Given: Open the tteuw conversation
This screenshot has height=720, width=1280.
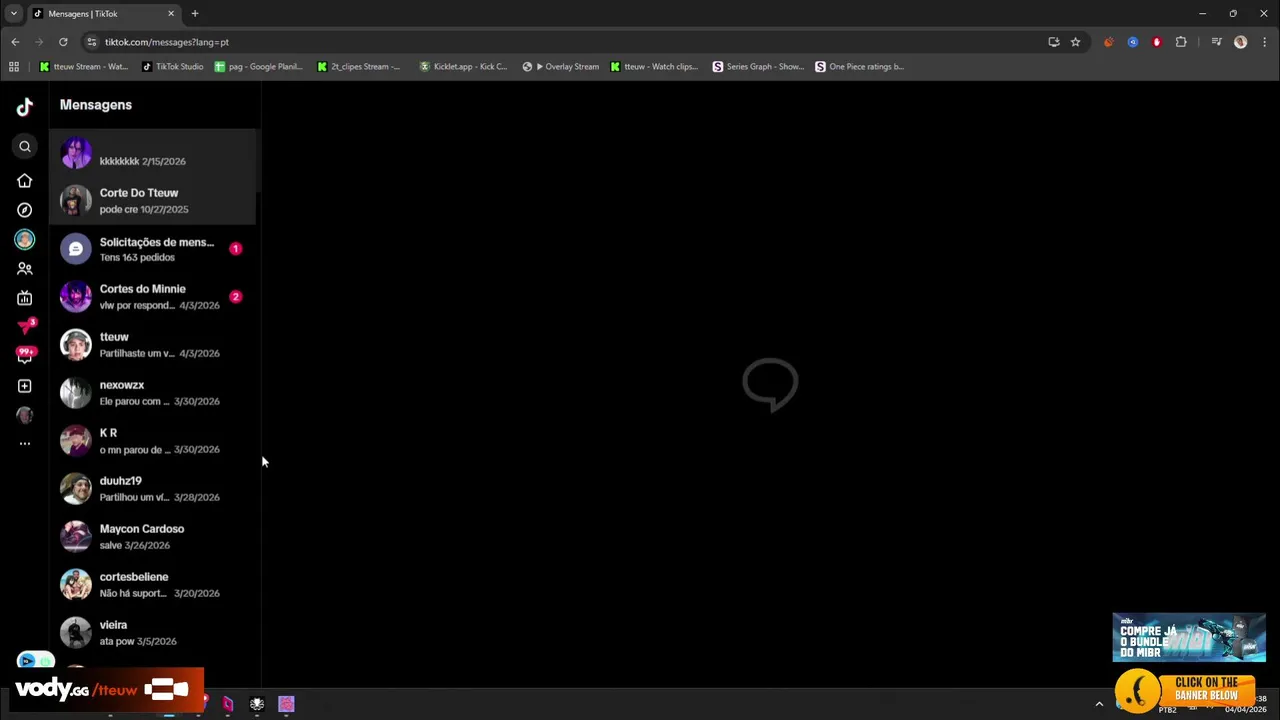Looking at the screenshot, I should [152, 345].
